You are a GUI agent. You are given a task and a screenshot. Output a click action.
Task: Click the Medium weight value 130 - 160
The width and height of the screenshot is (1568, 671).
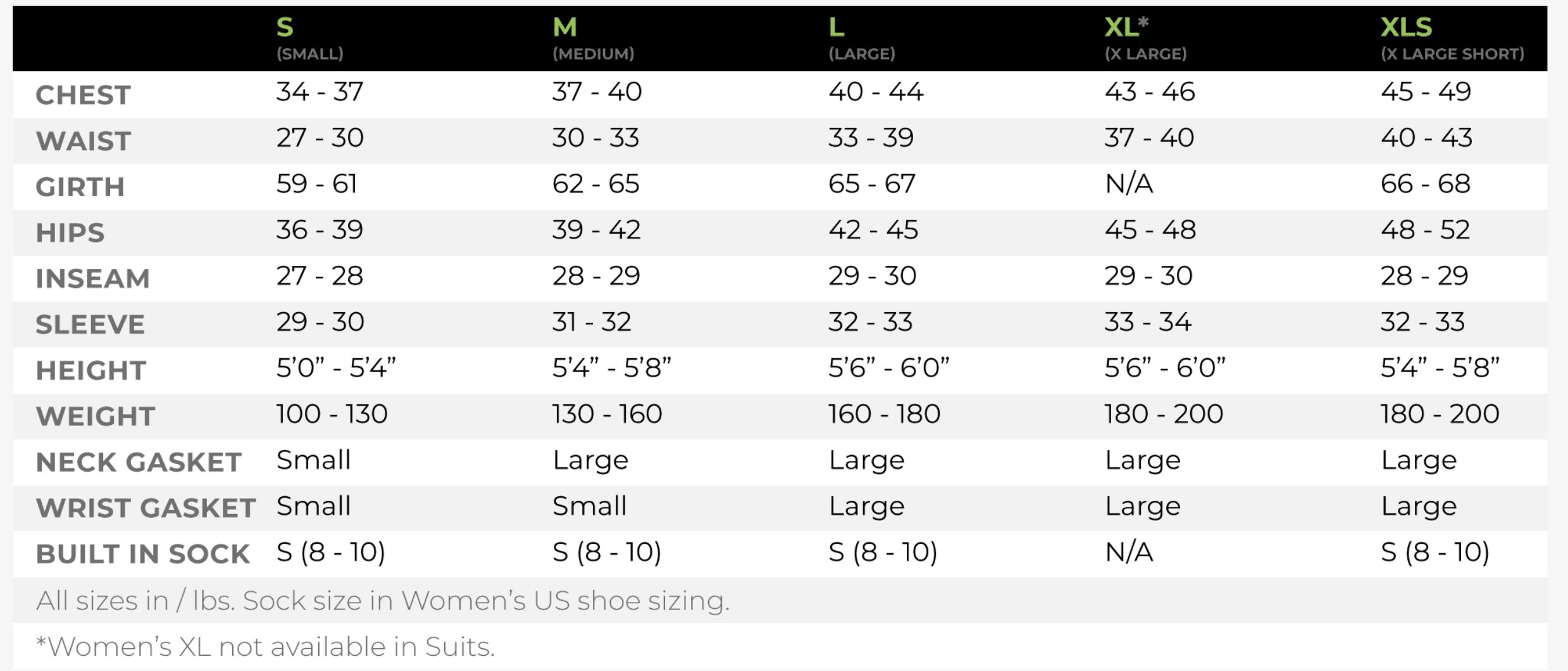tap(607, 414)
